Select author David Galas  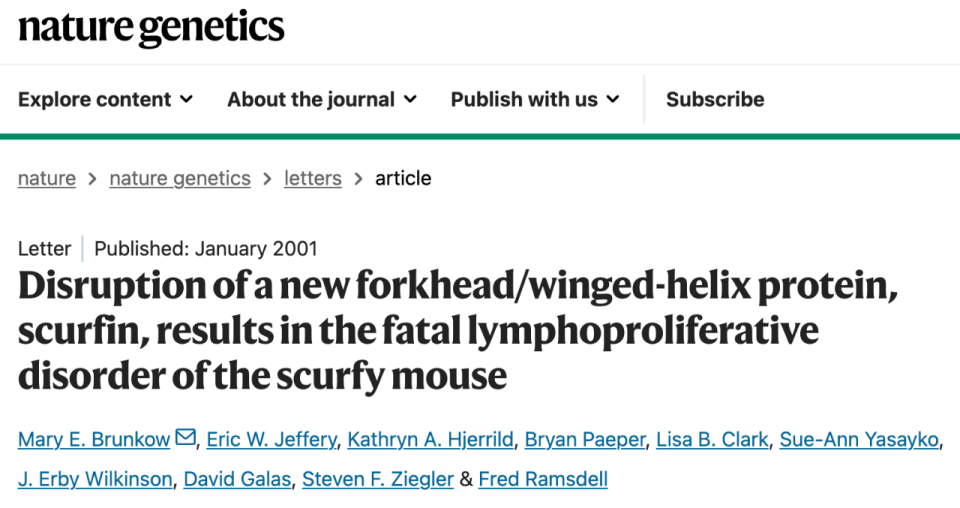[237, 479]
